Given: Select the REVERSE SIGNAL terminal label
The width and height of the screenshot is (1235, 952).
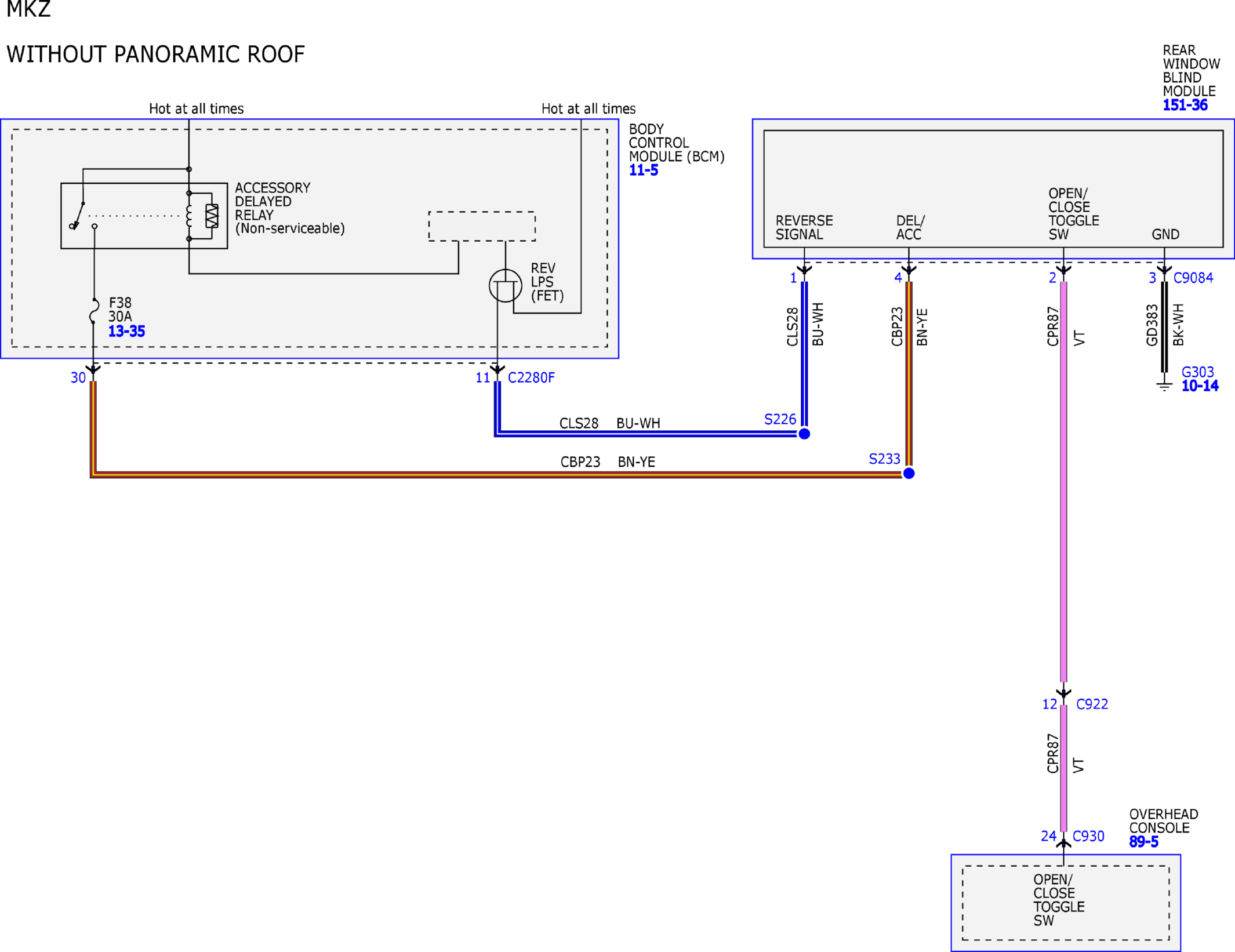Looking at the screenshot, I should 804,228.
